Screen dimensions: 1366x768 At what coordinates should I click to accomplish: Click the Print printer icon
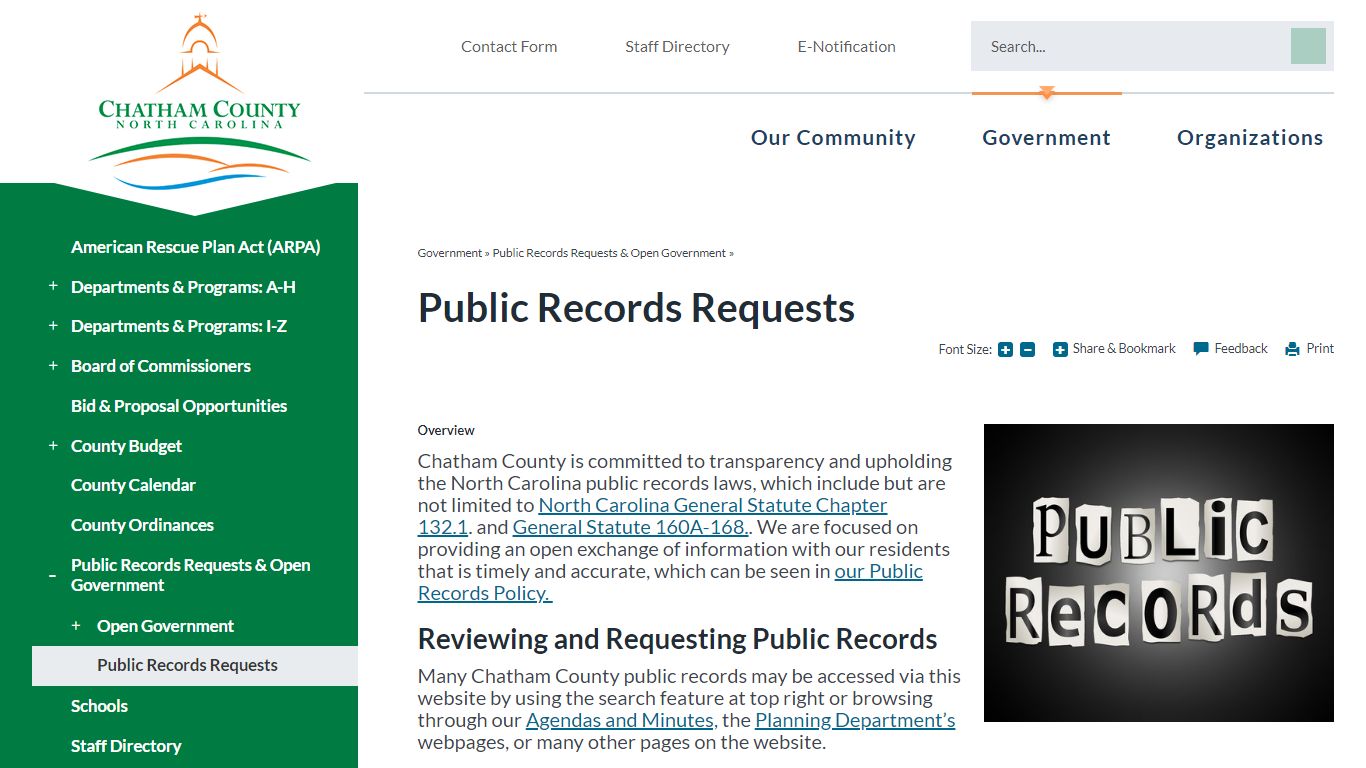click(1292, 349)
